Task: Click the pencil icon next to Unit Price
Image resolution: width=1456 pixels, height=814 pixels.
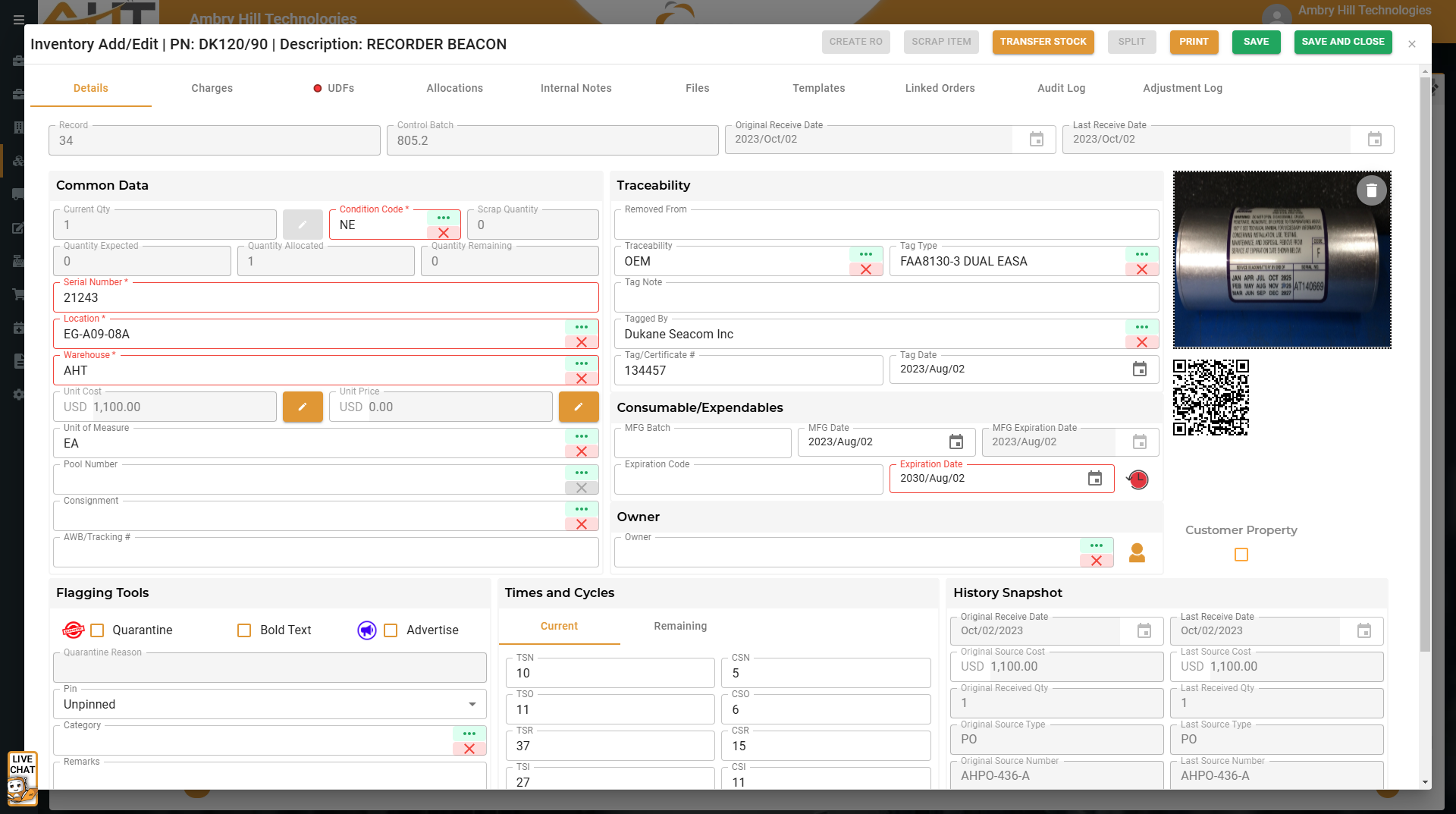Action: tap(578, 407)
